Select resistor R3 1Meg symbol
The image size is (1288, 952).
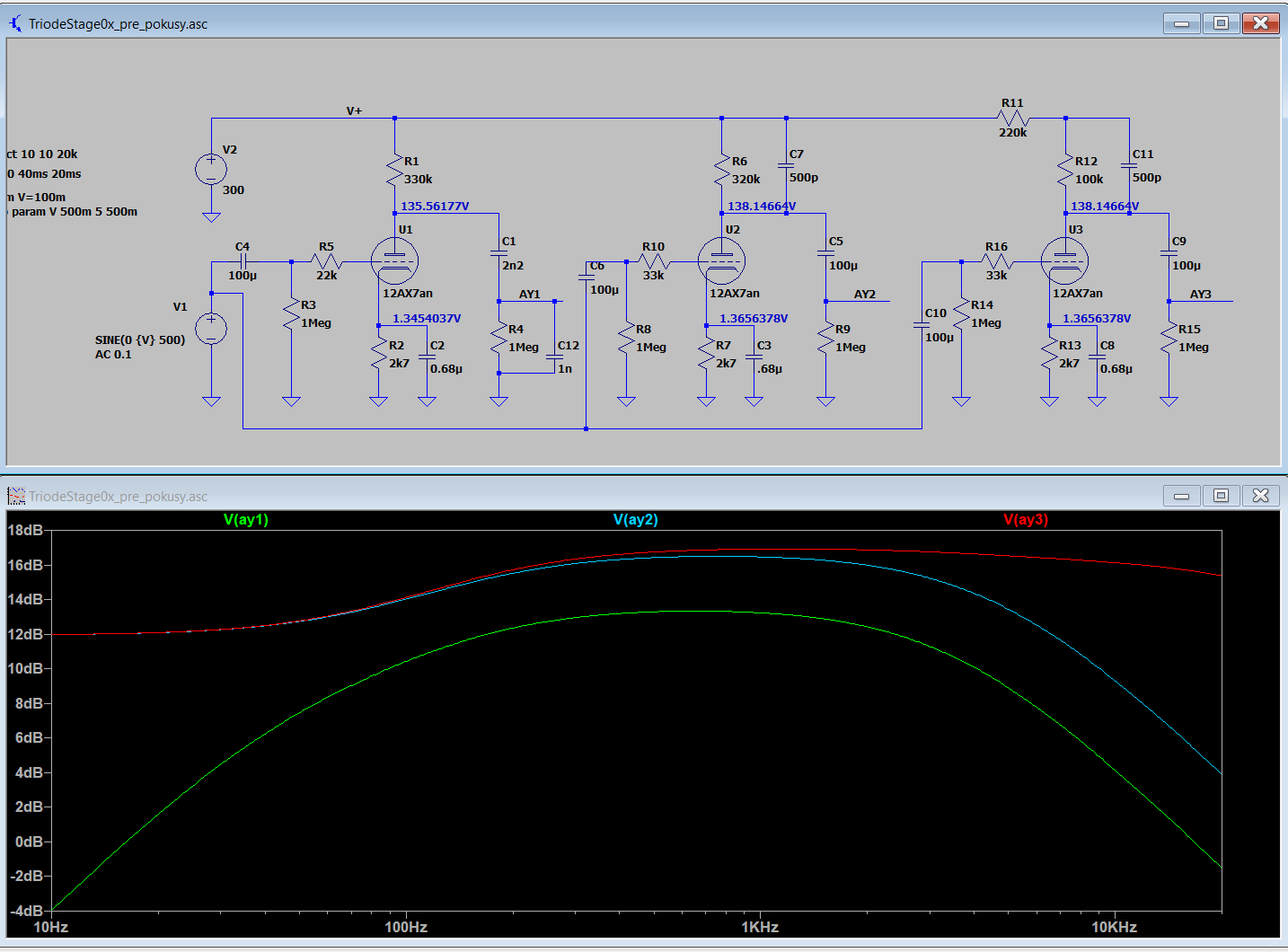(291, 314)
